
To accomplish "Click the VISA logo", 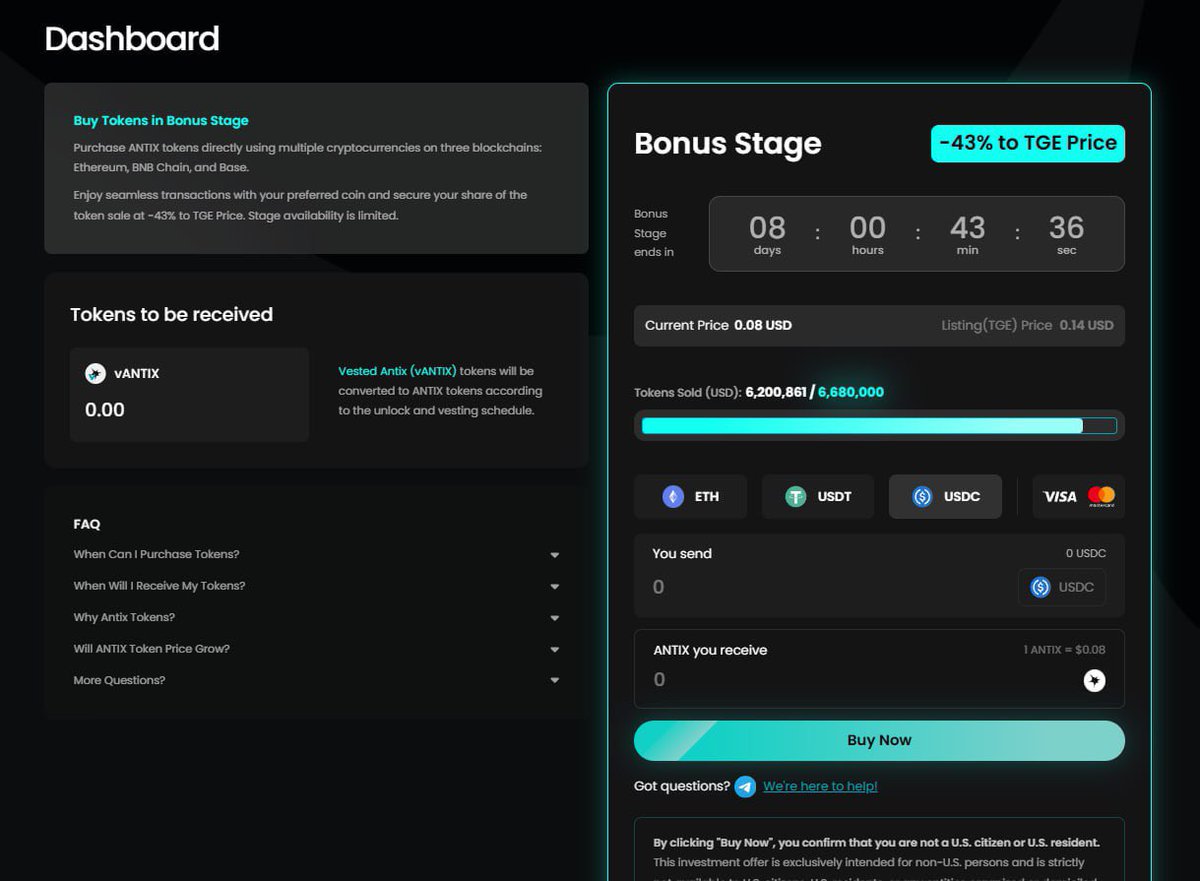I will point(1060,496).
